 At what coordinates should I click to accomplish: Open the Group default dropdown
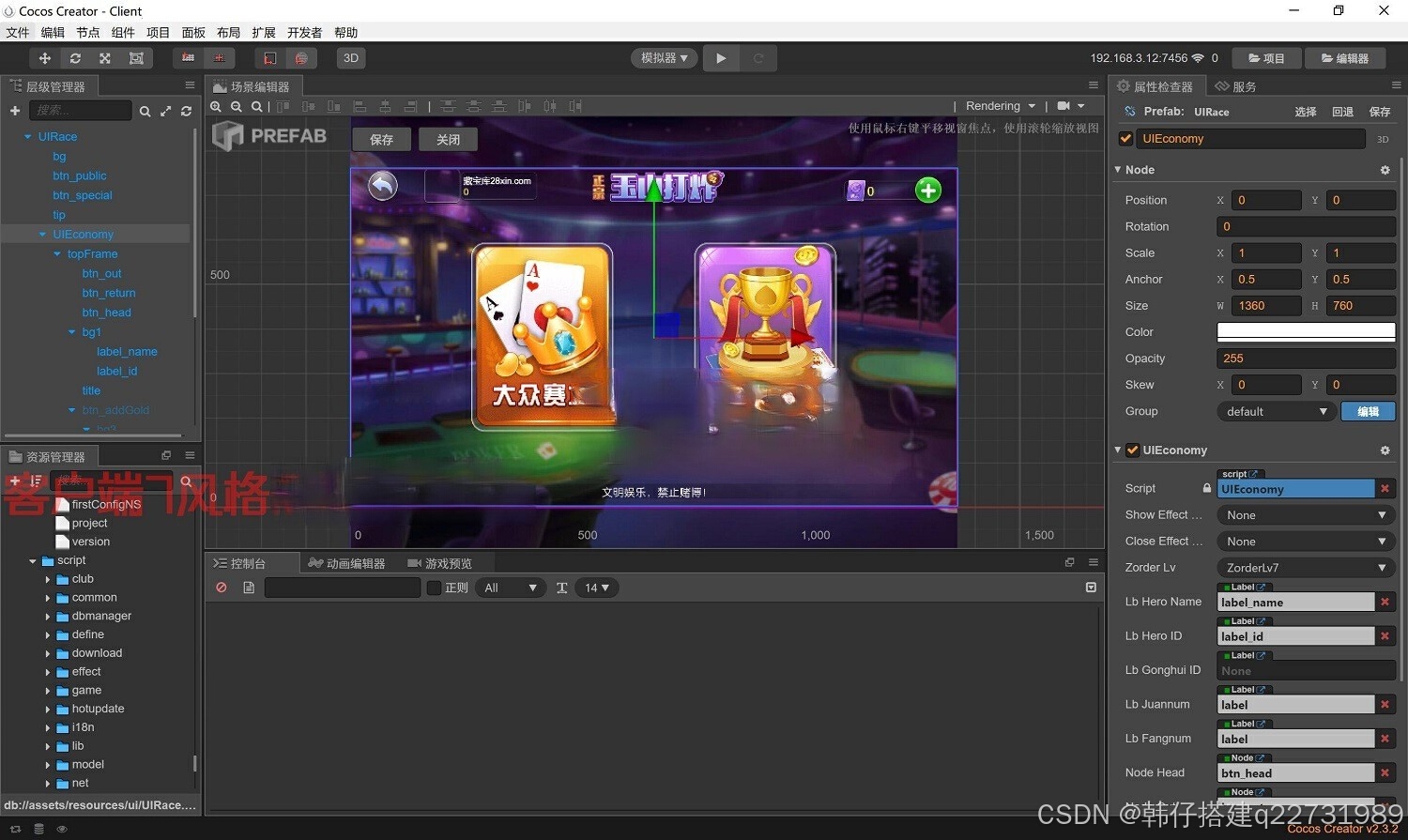1277,411
